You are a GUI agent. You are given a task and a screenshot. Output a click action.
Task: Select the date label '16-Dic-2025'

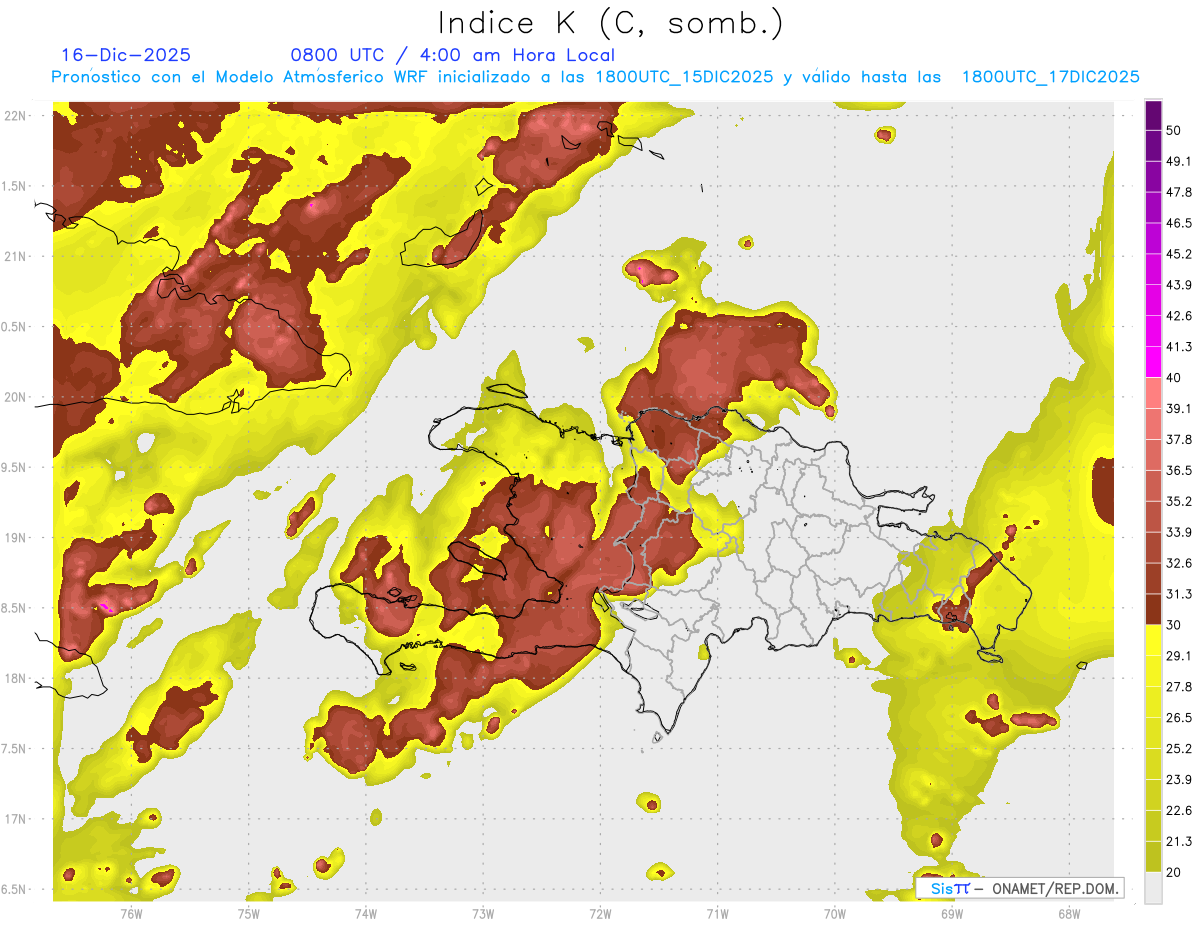126,55
